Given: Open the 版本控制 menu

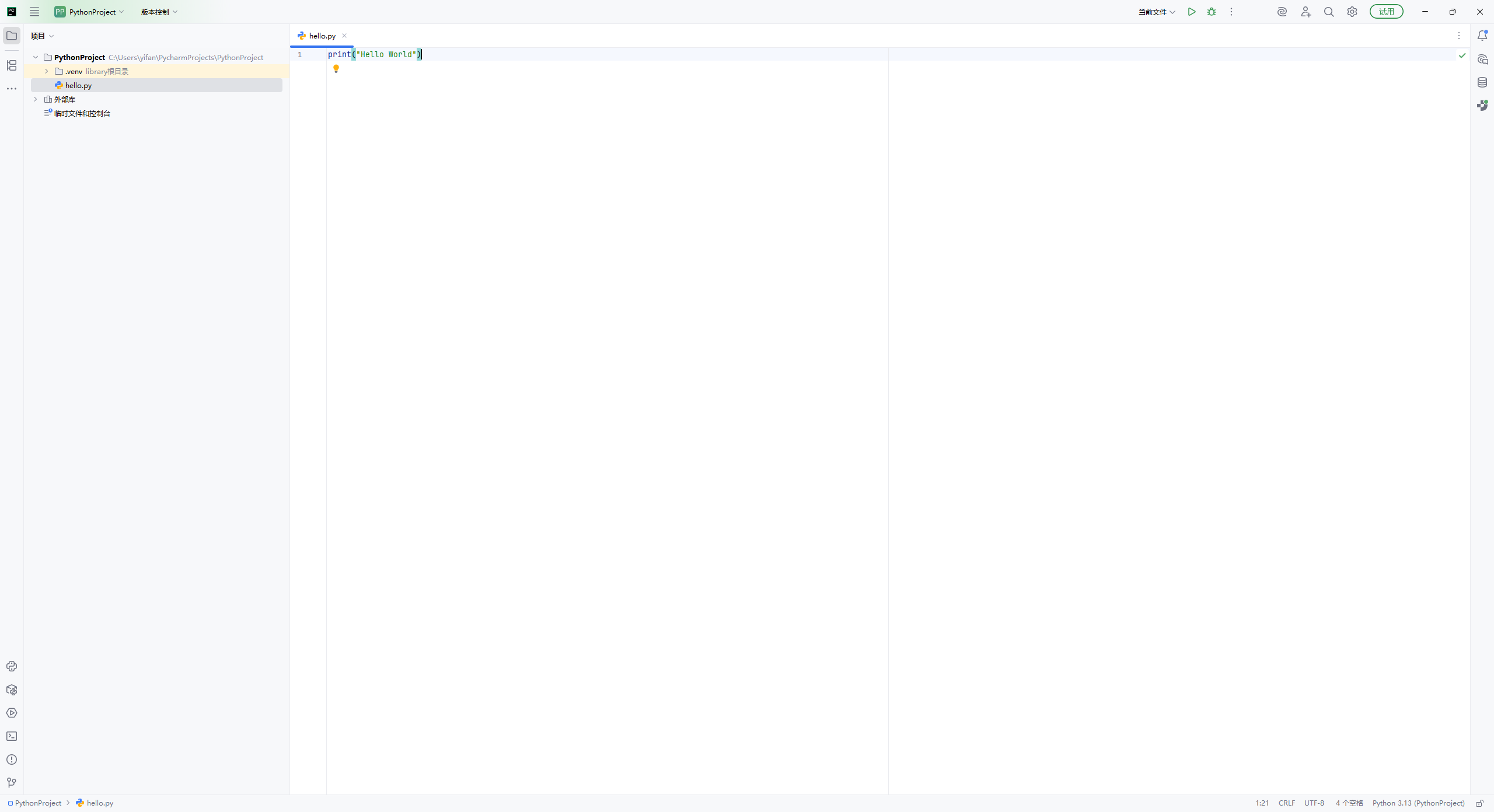Looking at the screenshot, I should pos(159,12).
